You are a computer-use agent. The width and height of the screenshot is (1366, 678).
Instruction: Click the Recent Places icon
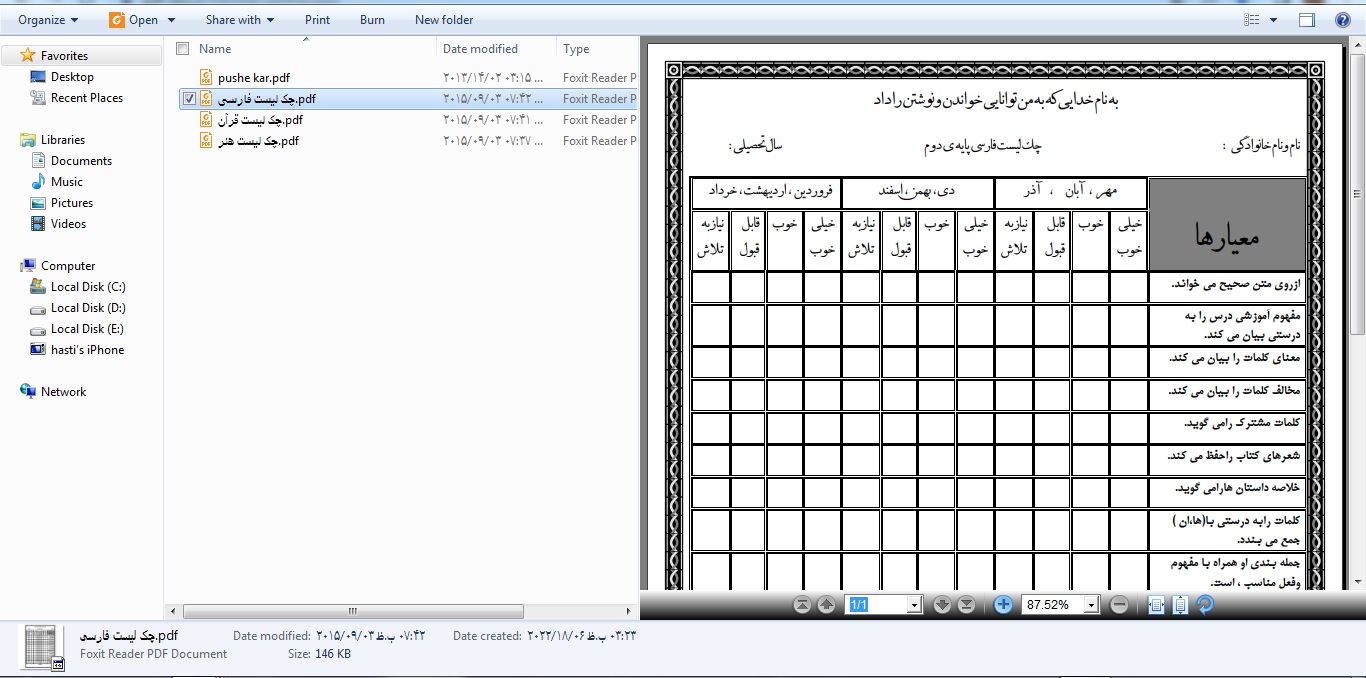39,98
